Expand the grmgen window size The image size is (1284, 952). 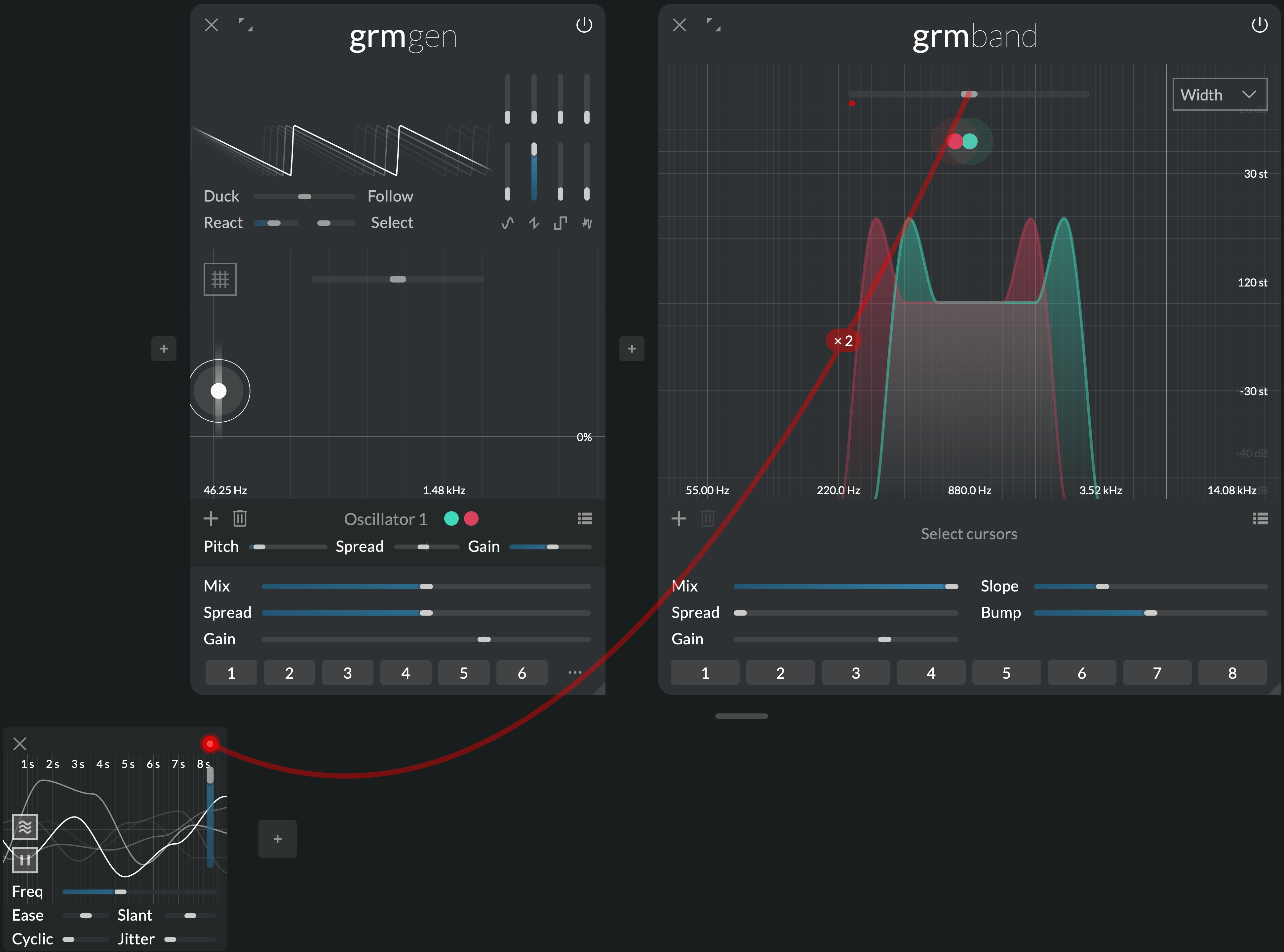246,25
